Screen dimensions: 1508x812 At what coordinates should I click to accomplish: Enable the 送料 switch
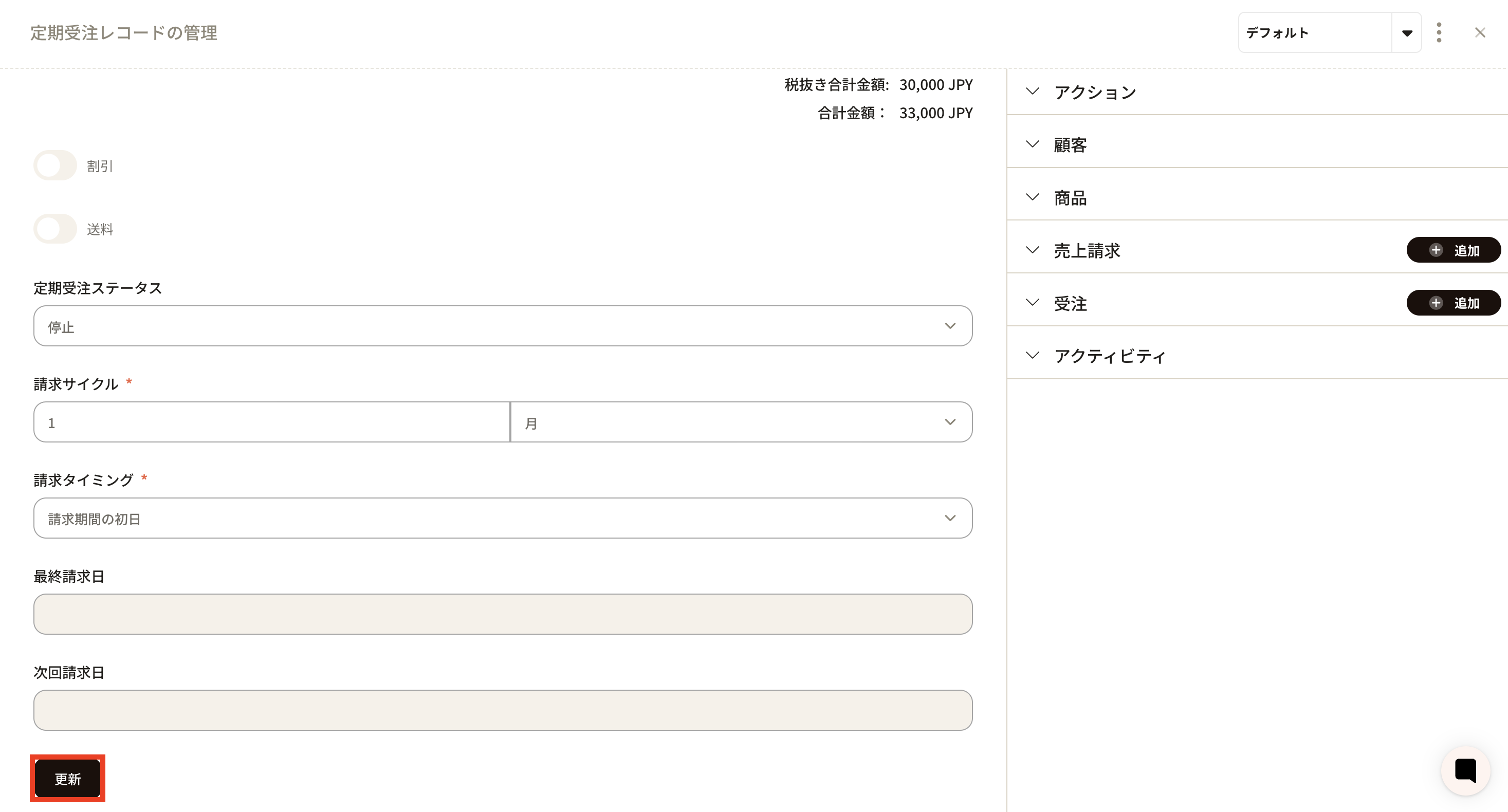(55, 229)
